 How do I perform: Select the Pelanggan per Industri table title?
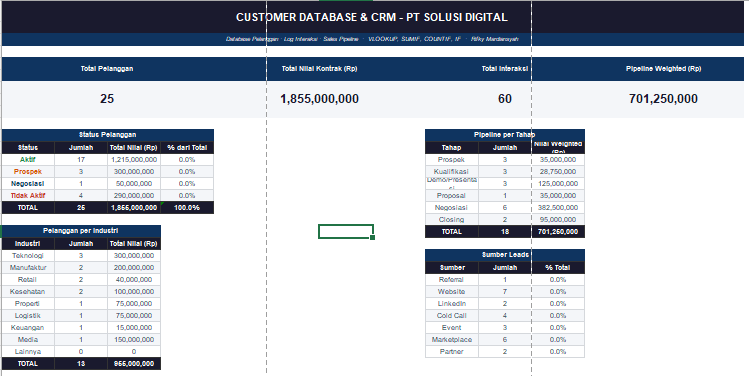click(81, 231)
